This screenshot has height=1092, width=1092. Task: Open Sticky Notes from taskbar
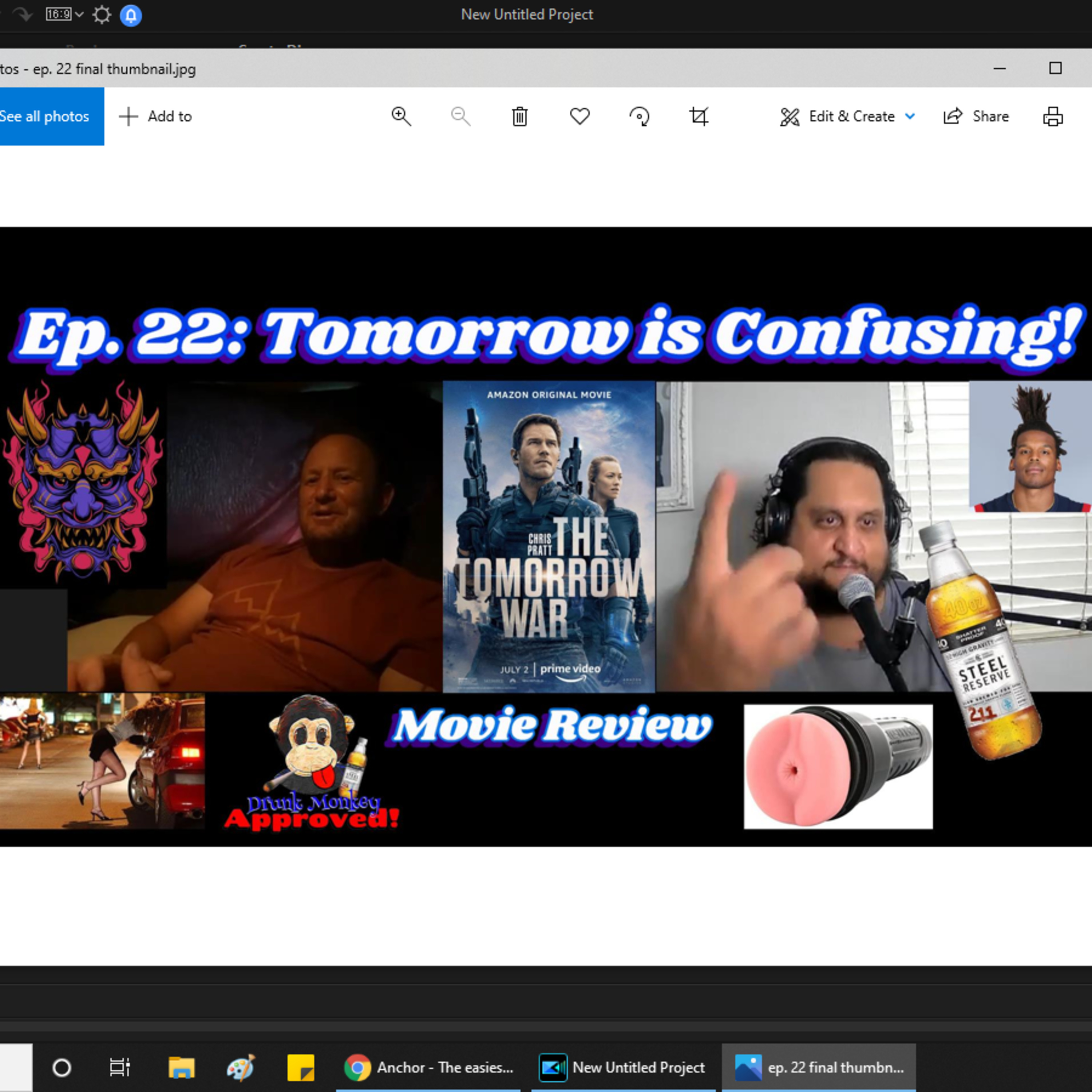pos(301,1068)
